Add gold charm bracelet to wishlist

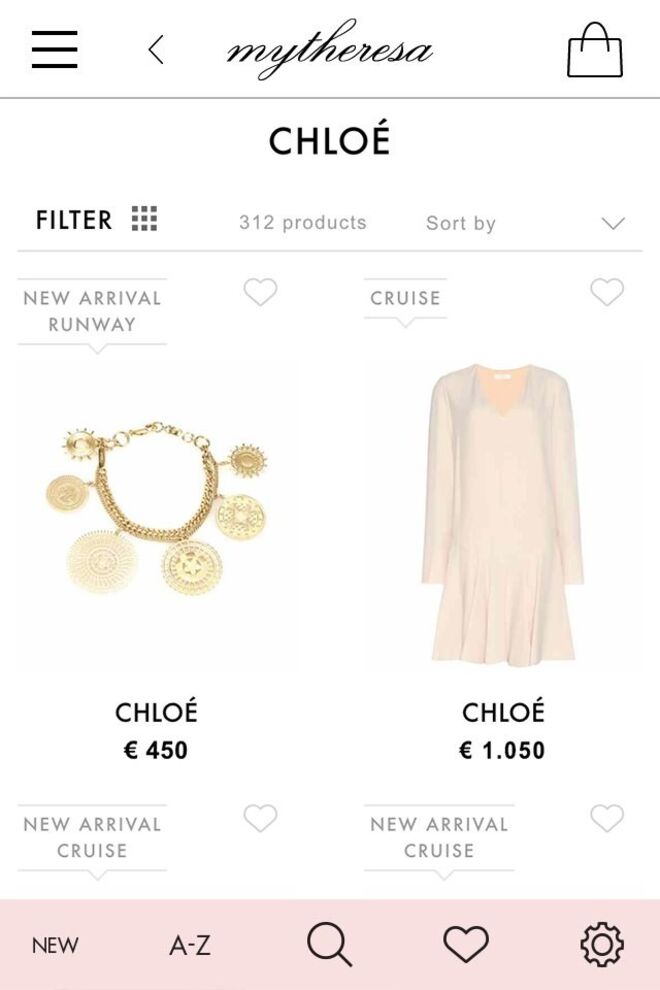coord(260,292)
